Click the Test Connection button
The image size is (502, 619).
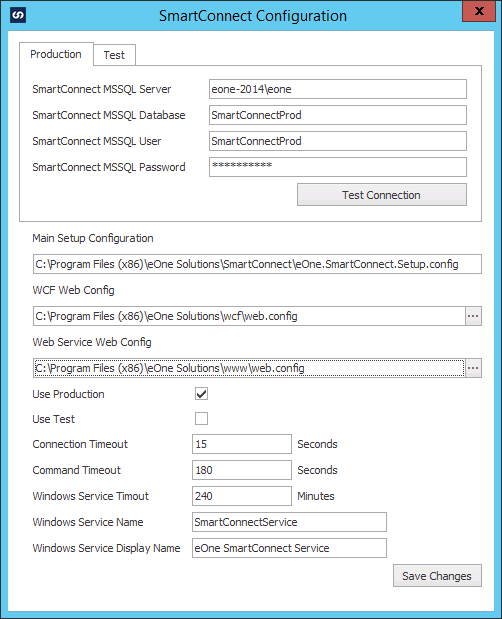point(382,195)
